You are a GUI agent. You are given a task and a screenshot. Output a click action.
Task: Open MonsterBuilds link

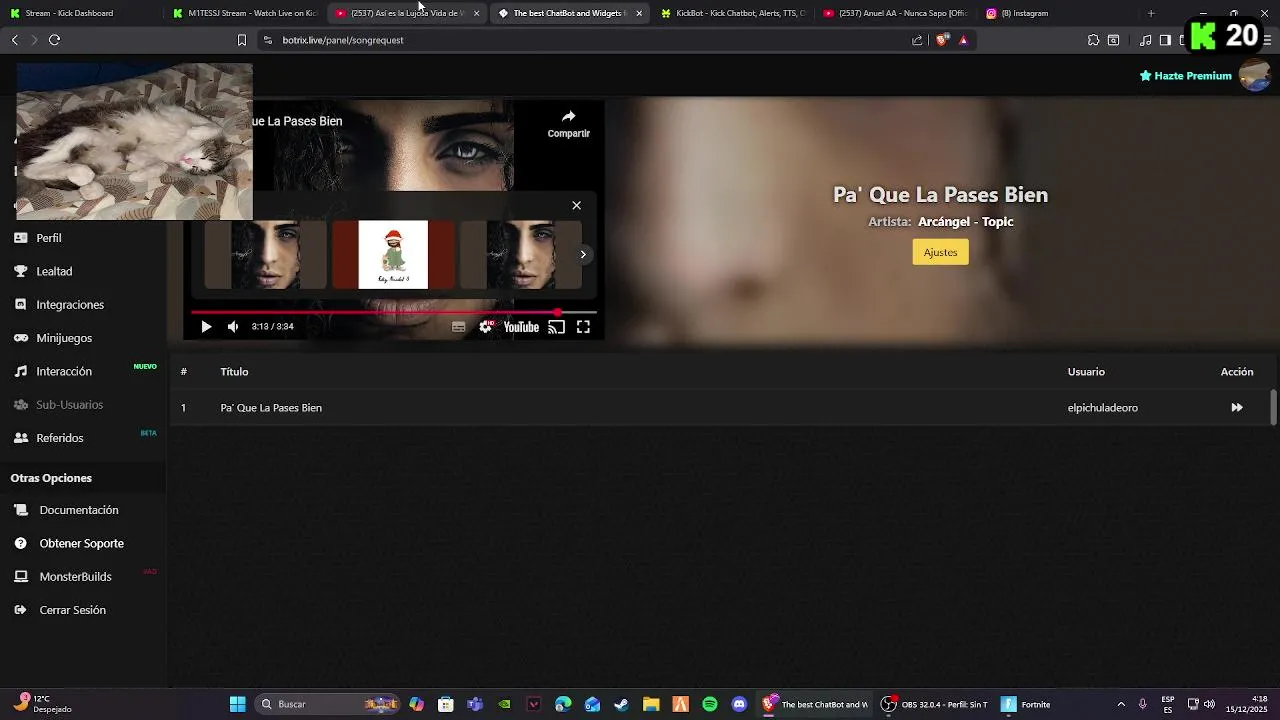click(75, 577)
